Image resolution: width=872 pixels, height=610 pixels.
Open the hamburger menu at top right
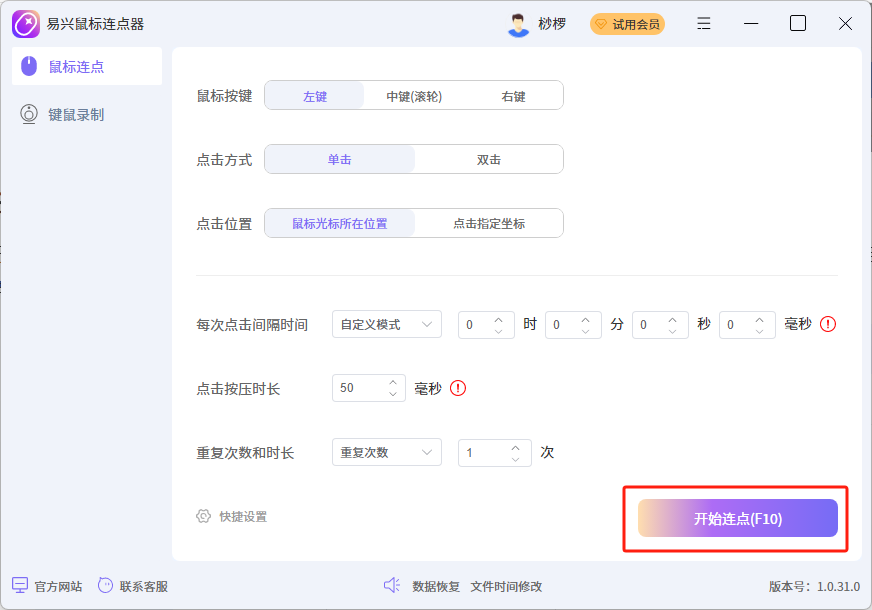click(703, 22)
